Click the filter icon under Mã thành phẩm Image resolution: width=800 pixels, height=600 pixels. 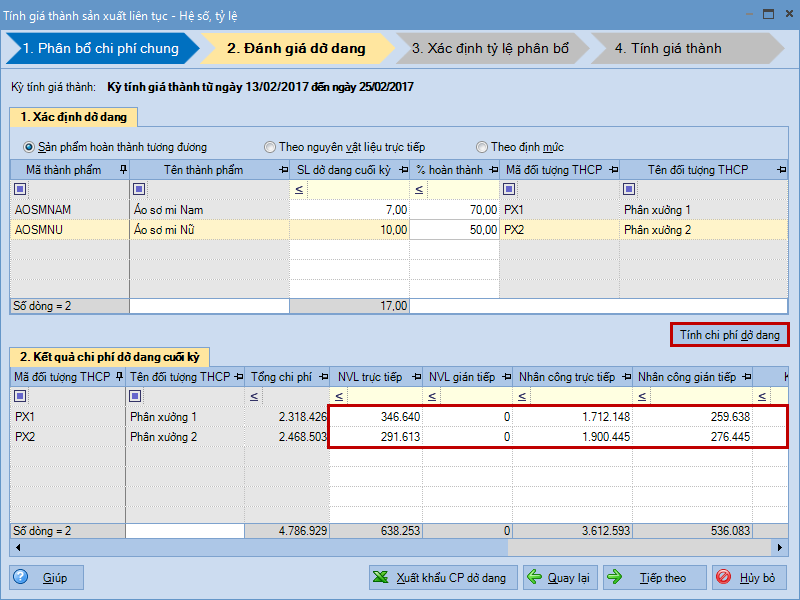21,189
